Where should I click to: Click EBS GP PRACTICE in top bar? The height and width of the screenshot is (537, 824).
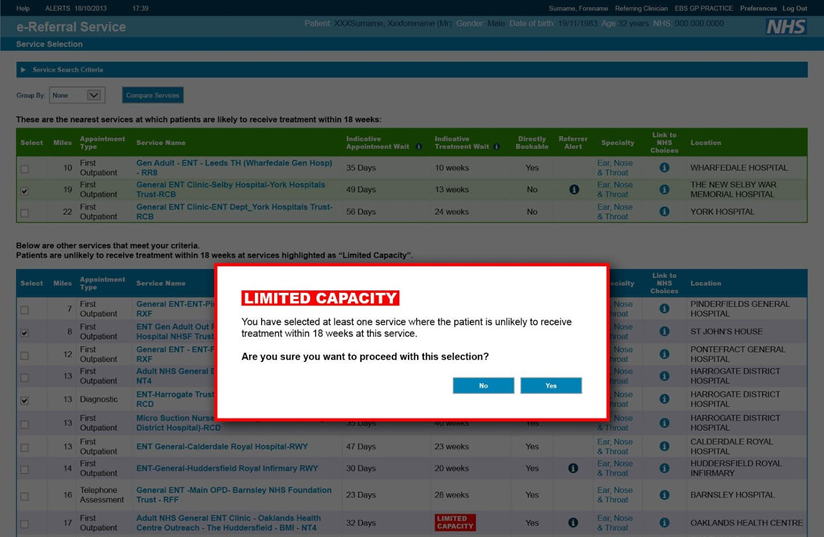point(704,8)
